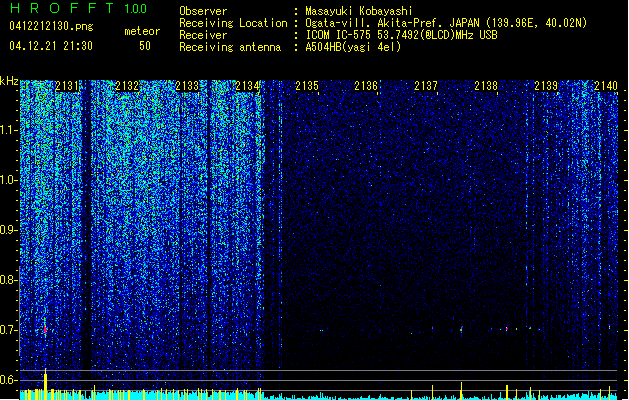Select observer name Masayuki Kobayashi
Screen dimensions: 629x400
click(x=359, y=11)
